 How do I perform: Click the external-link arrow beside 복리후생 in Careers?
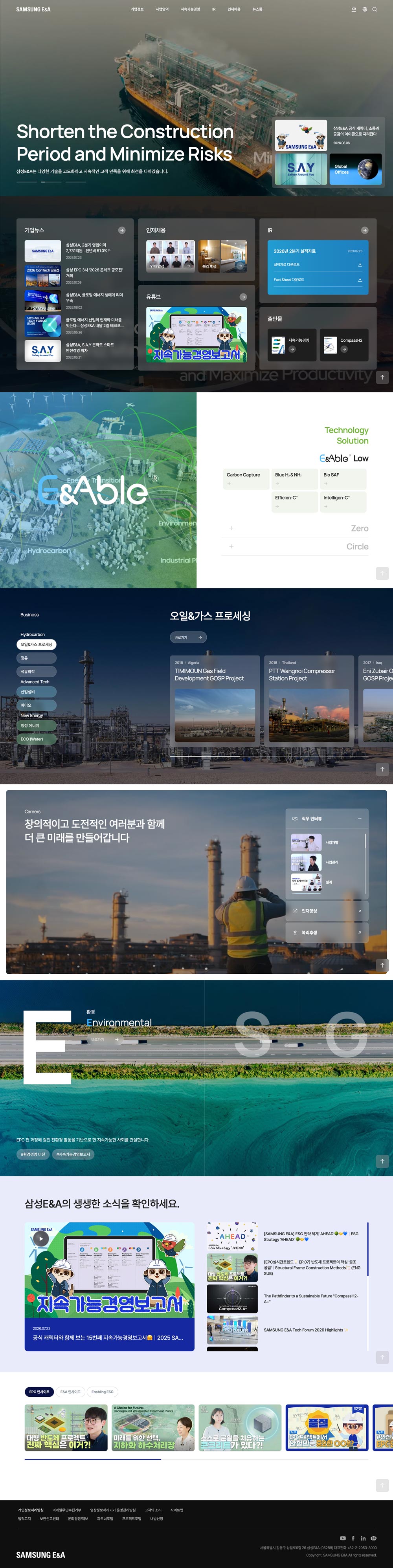(360, 932)
